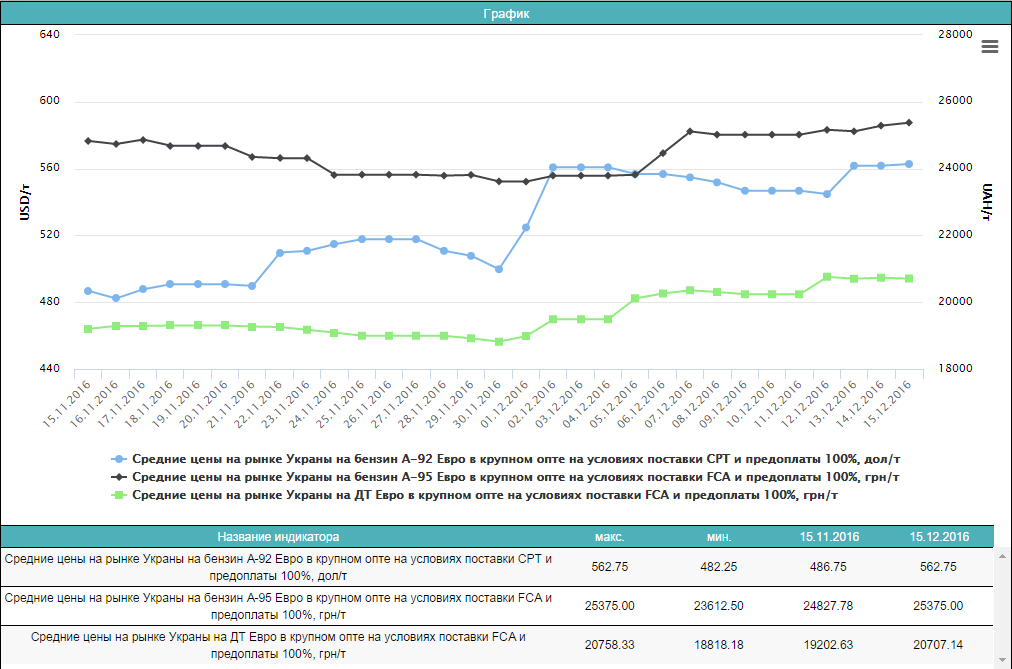Click blue A-92 data point at 02.12.2016
1012x669 pixels.
click(553, 167)
